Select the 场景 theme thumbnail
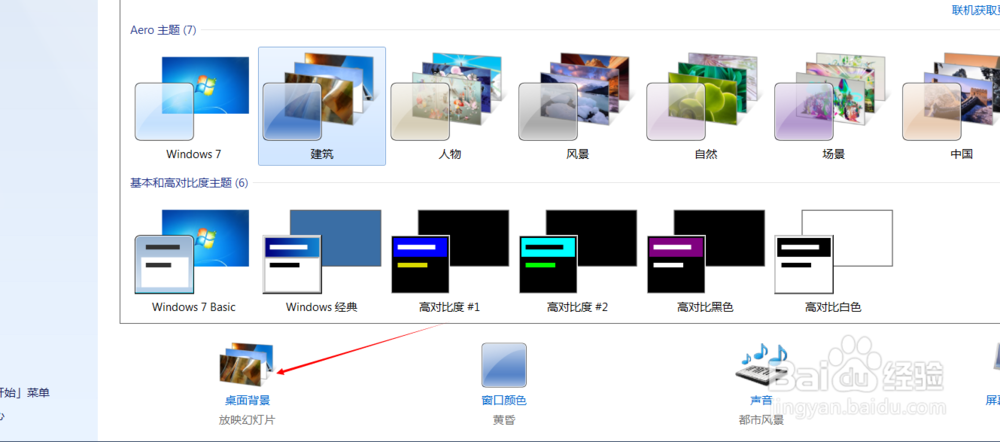The width and height of the screenshot is (1000, 442). coord(831,98)
